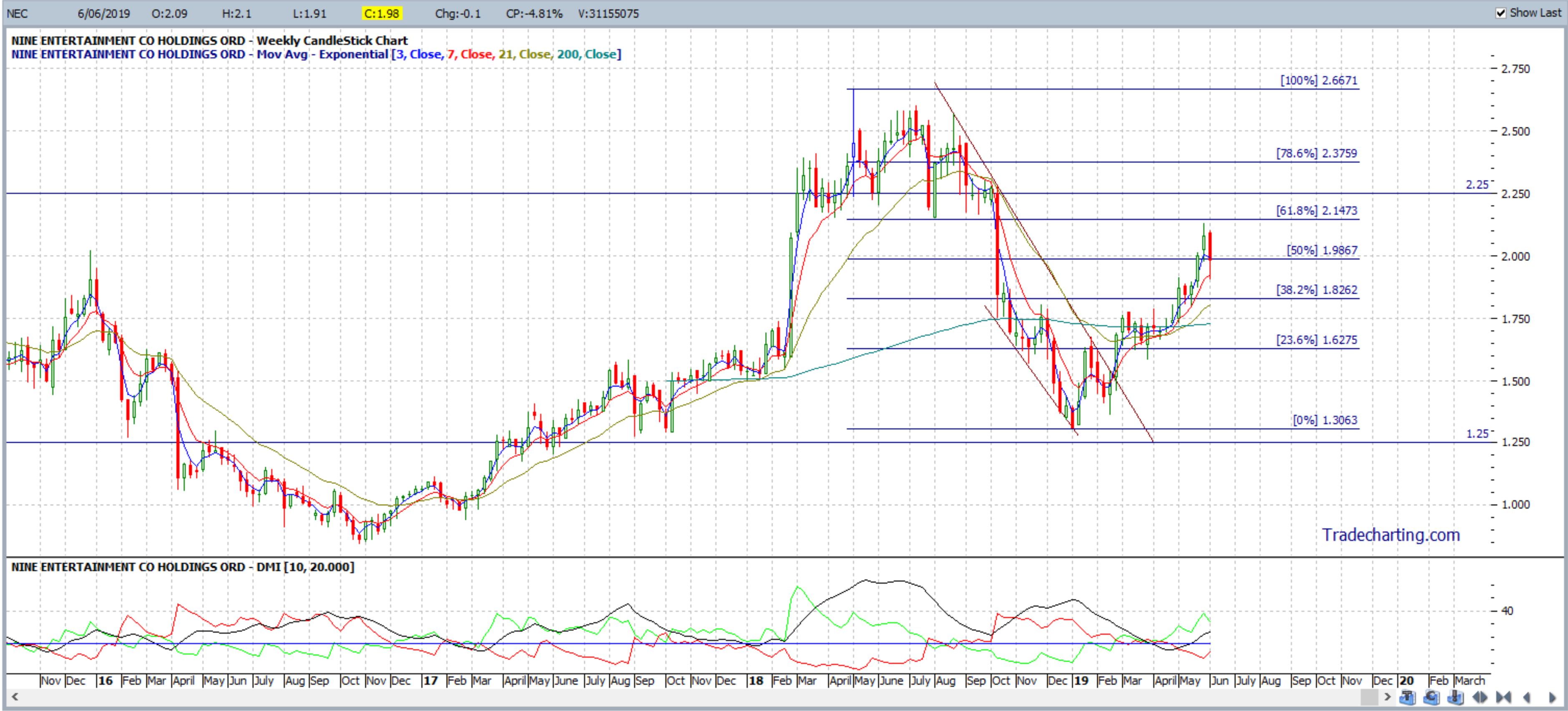Screen dimensions: 1568x711
Task: Click the L:1.91 low value
Action: click(x=309, y=13)
